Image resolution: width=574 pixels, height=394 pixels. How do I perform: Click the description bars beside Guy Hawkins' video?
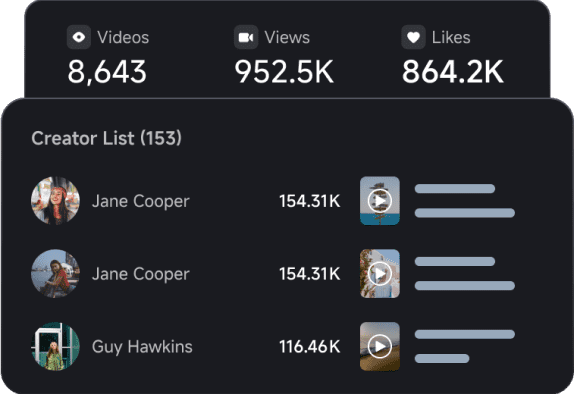pos(465,346)
